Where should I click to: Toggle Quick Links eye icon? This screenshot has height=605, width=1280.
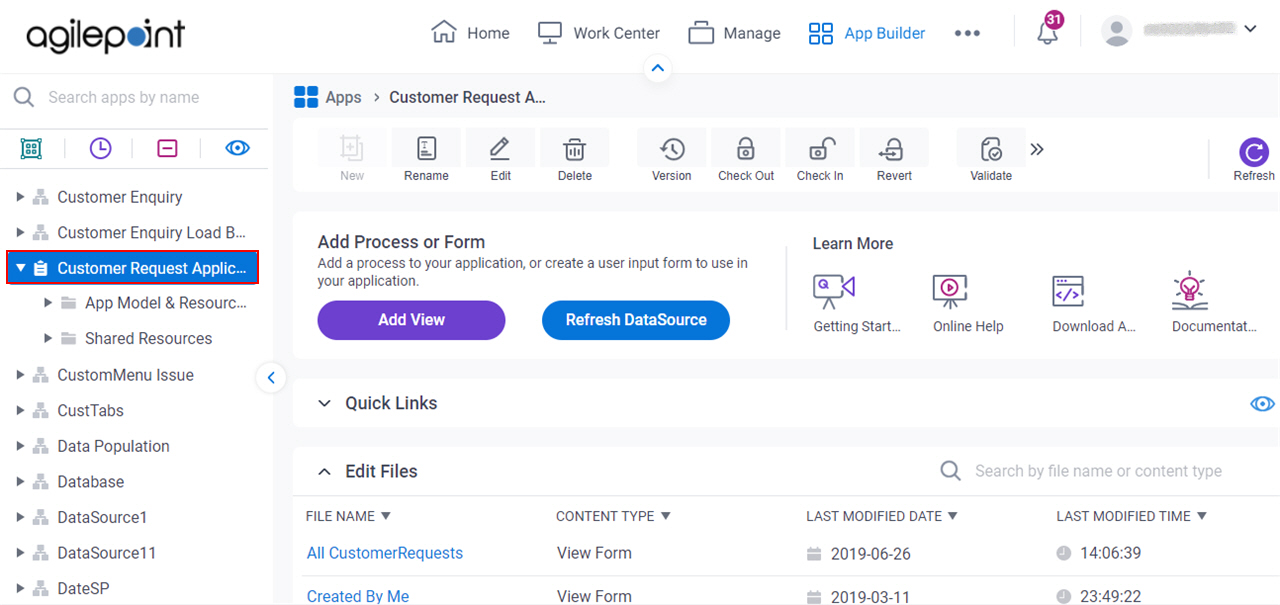pyautogui.click(x=1262, y=404)
